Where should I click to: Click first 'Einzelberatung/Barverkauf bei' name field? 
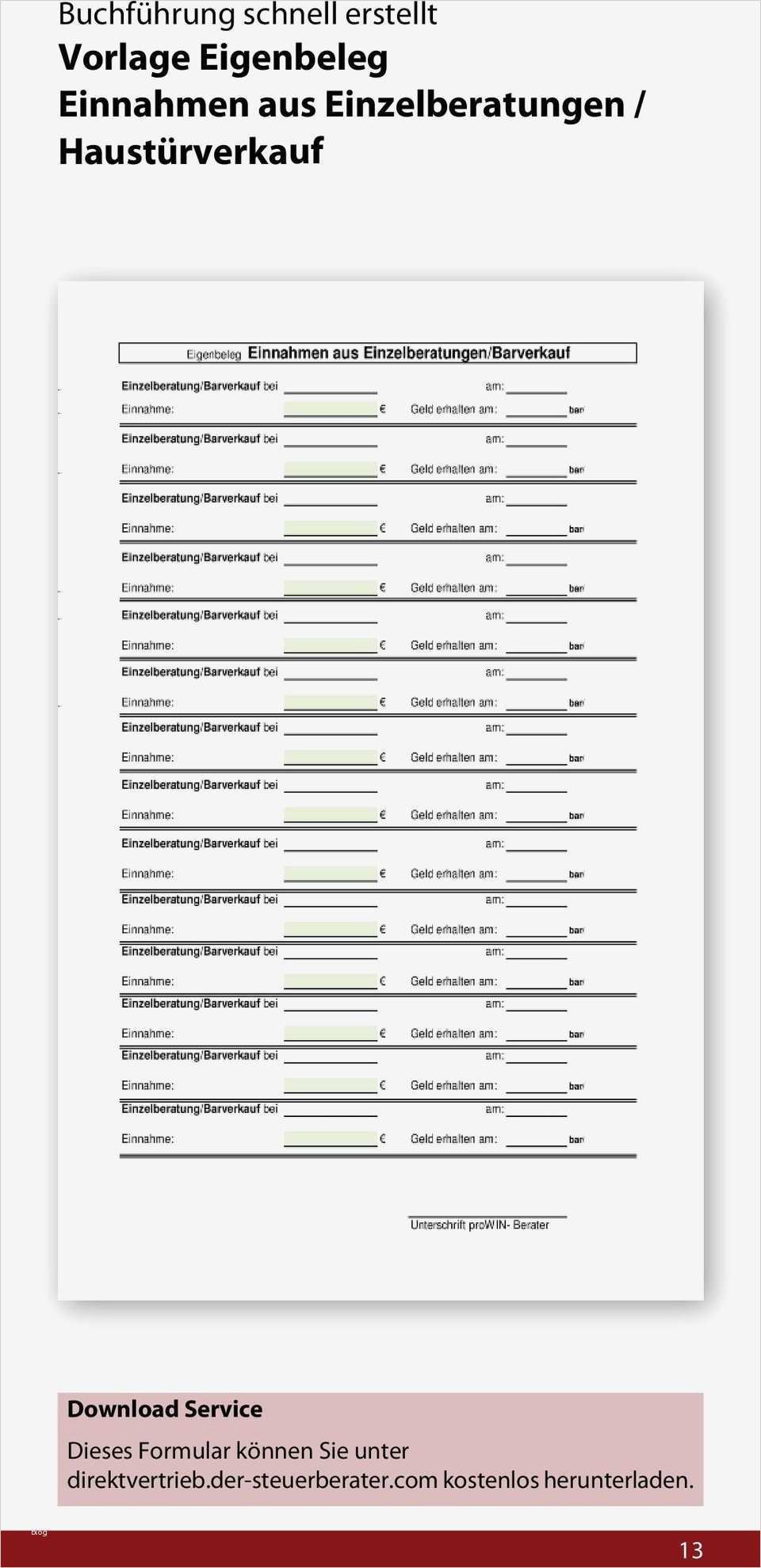330,387
